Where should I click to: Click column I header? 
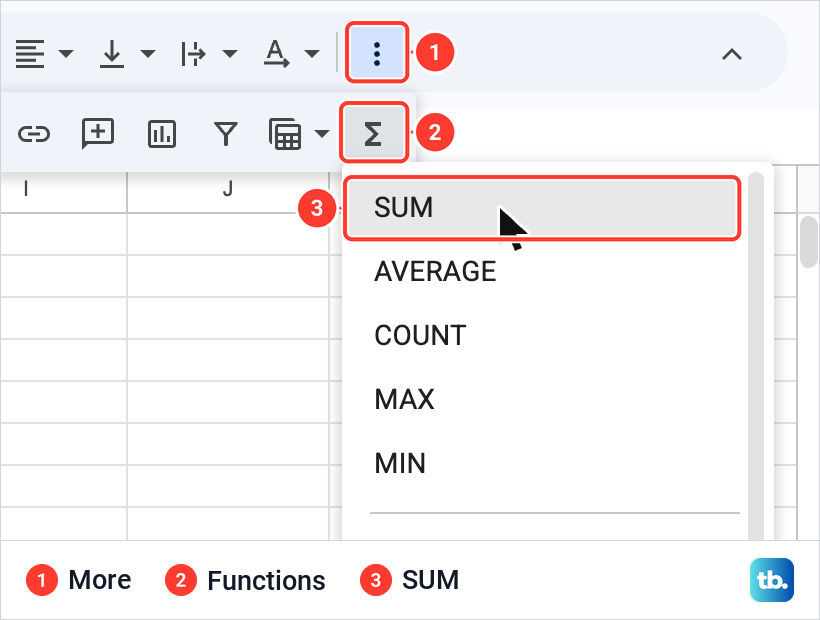(x=63, y=189)
